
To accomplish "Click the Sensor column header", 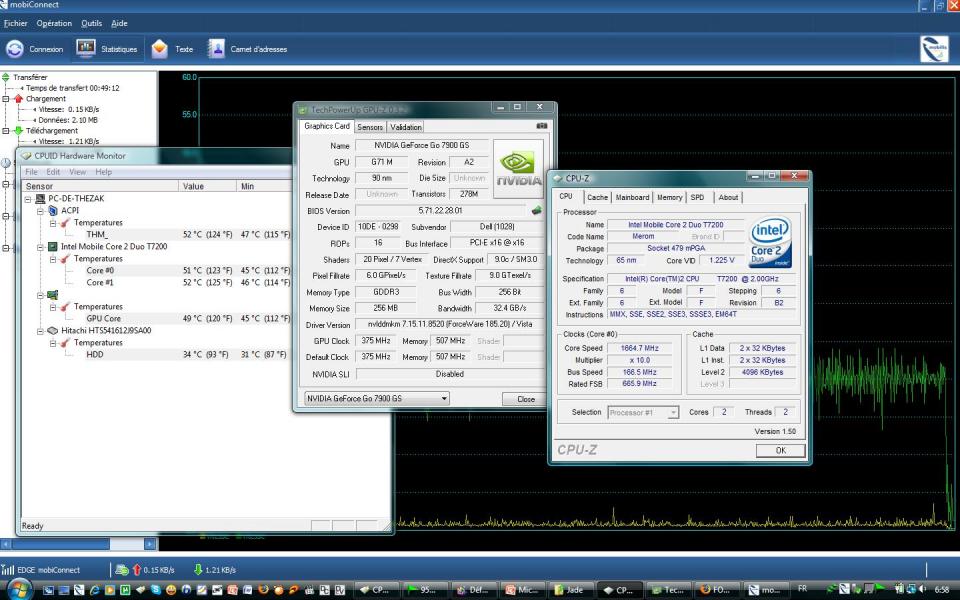I will [x=100, y=186].
